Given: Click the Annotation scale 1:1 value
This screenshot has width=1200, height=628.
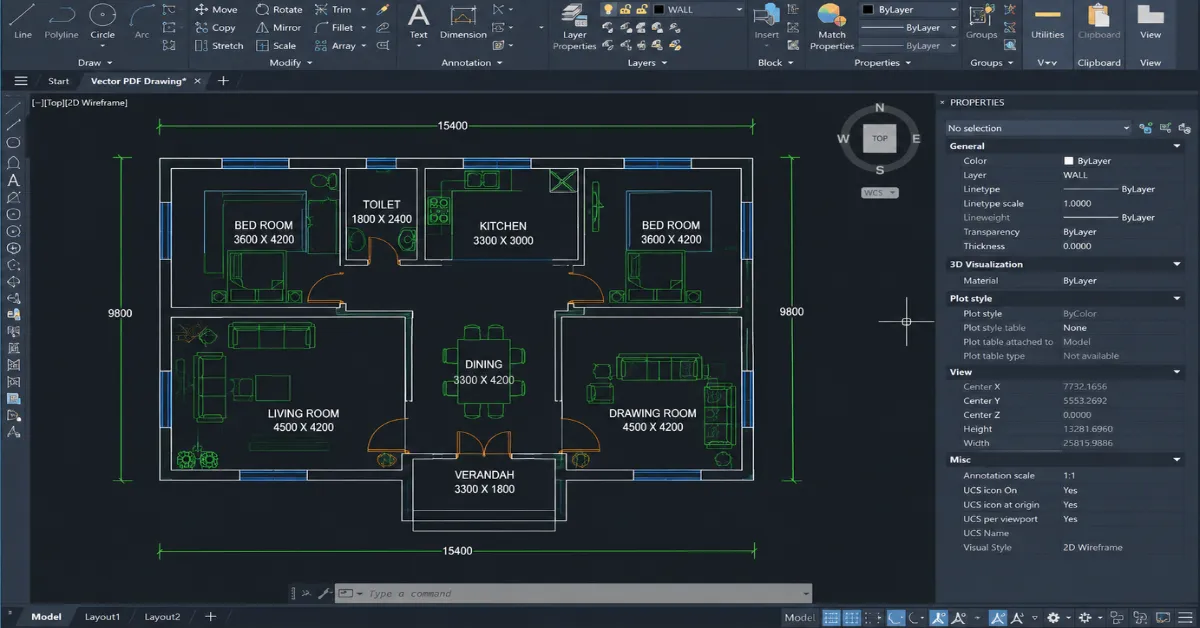Looking at the screenshot, I should (x=1069, y=476).
